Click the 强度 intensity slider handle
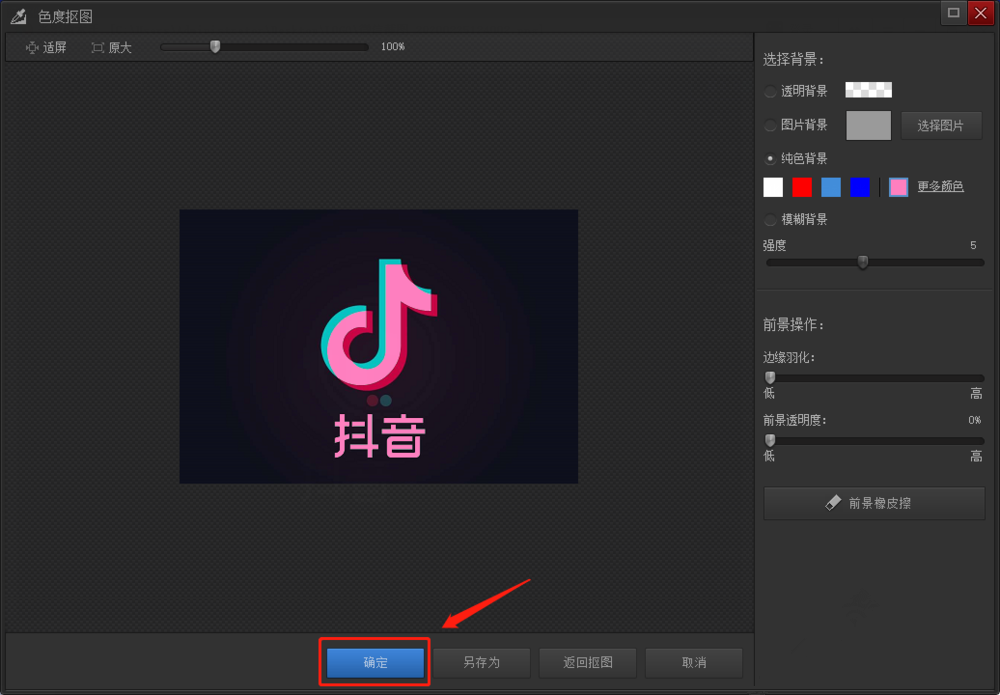This screenshot has width=1000, height=695. coord(863,262)
